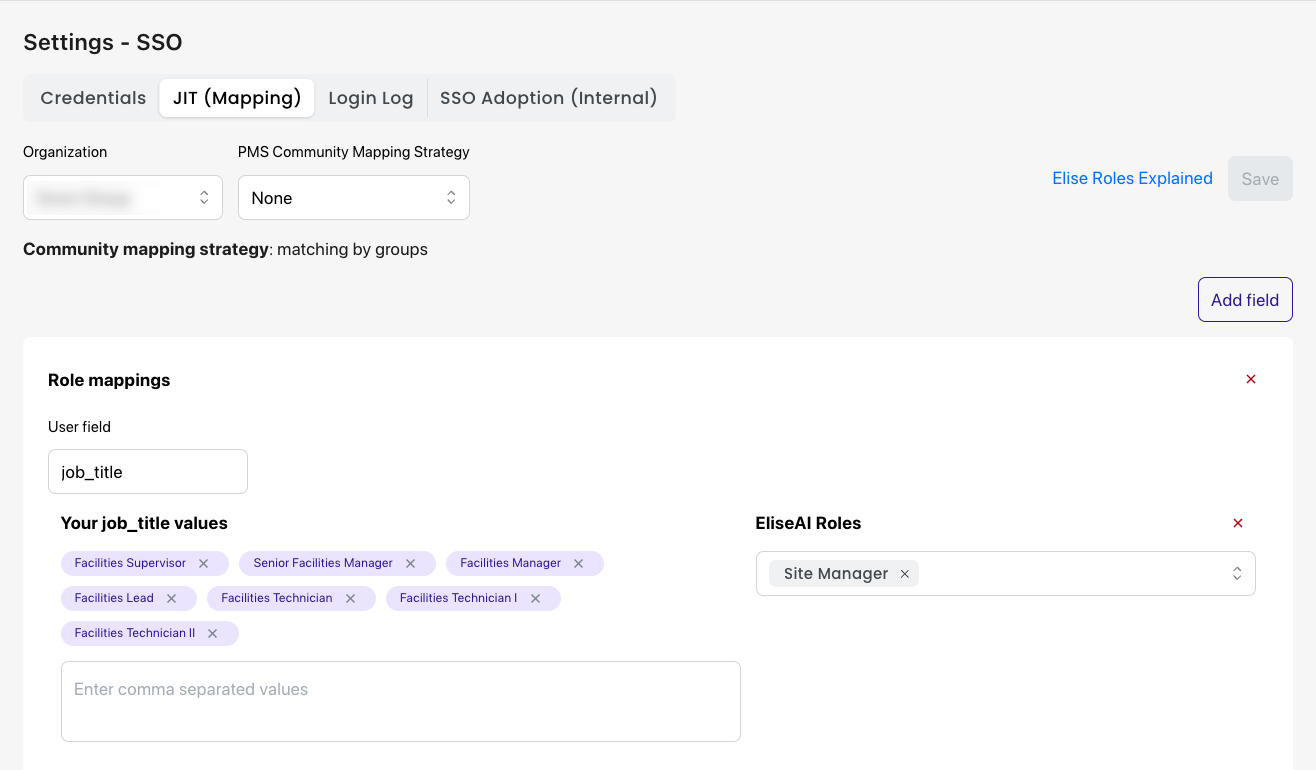Click the Site Manager chip label
The height and width of the screenshot is (770, 1316).
coord(836,574)
